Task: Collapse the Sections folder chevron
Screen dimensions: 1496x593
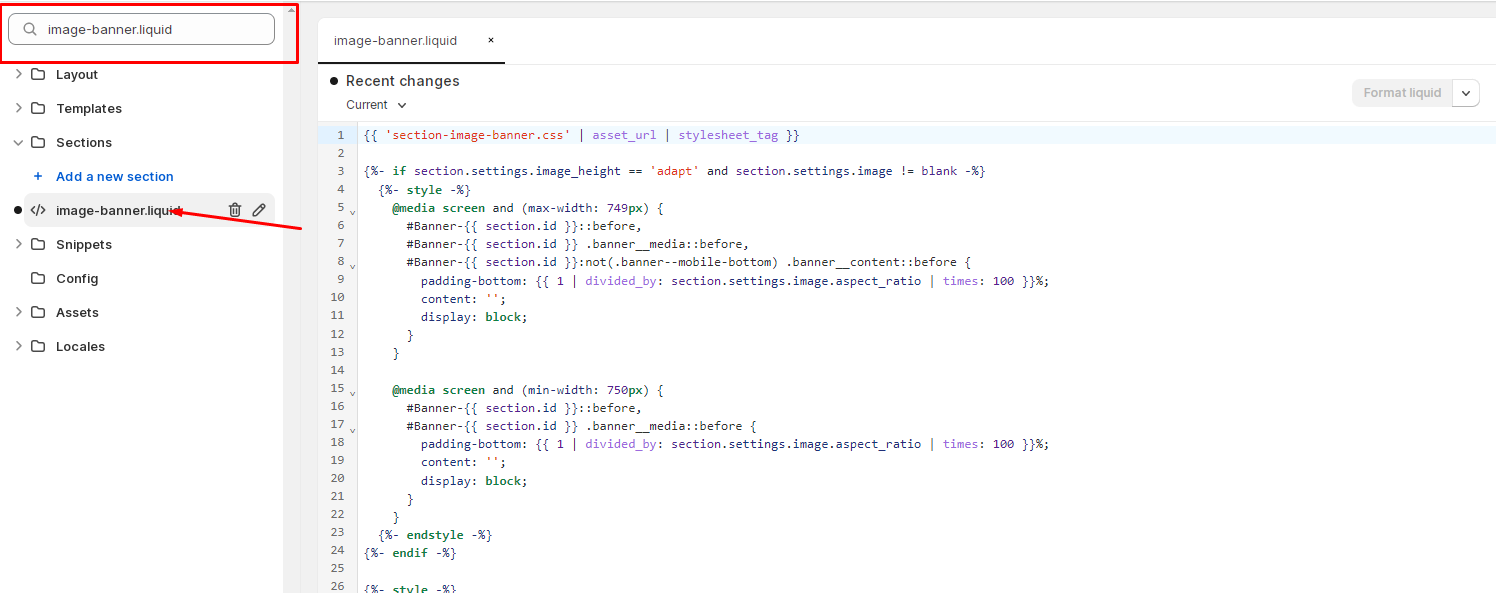Action: tap(18, 142)
